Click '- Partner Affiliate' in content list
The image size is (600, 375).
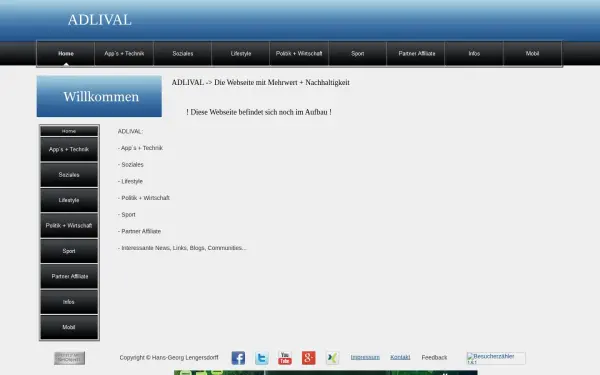click(140, 231)
